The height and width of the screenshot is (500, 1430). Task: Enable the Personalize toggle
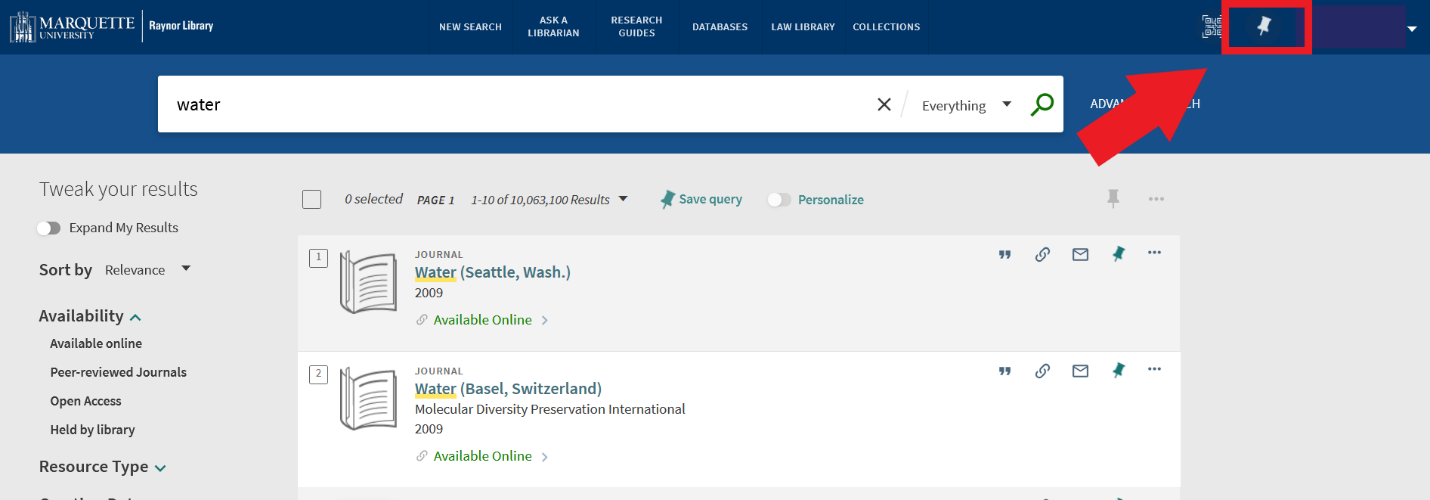(779, 200)
